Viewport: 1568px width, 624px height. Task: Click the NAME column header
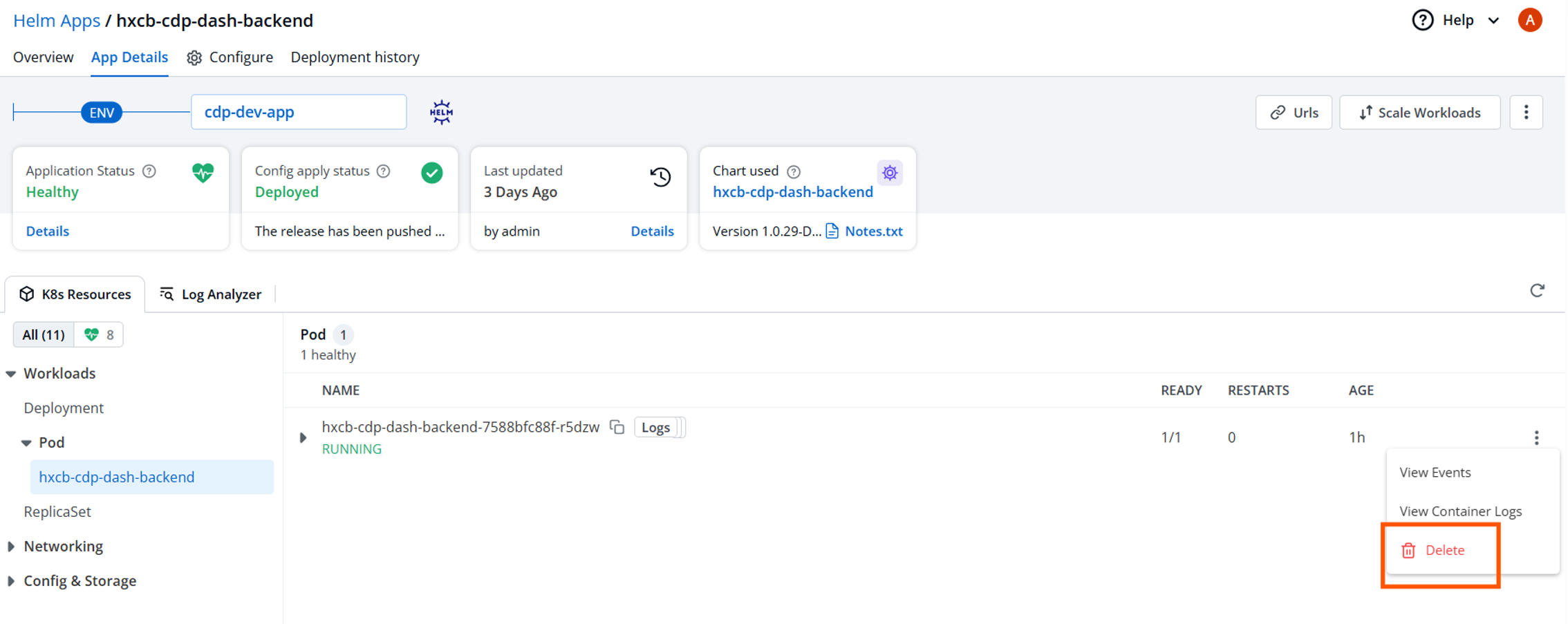340,390
